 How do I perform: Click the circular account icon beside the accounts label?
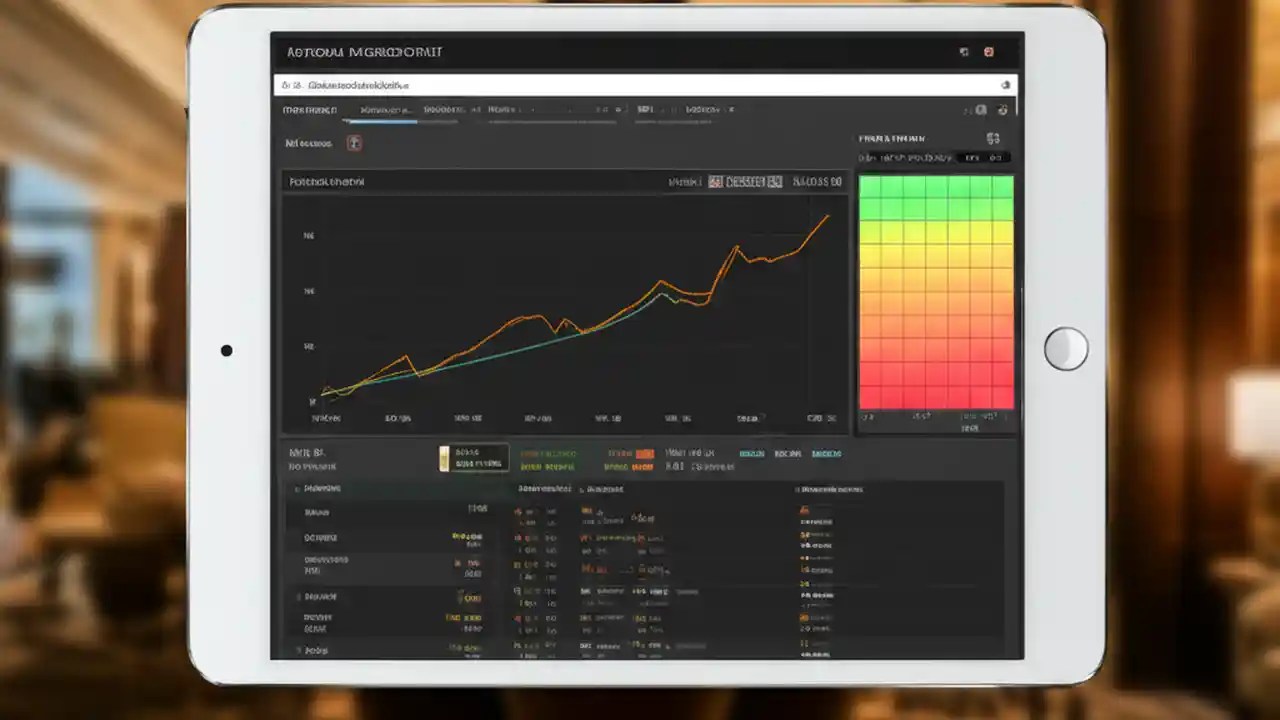pyautogui.click(x=354, y=143)
